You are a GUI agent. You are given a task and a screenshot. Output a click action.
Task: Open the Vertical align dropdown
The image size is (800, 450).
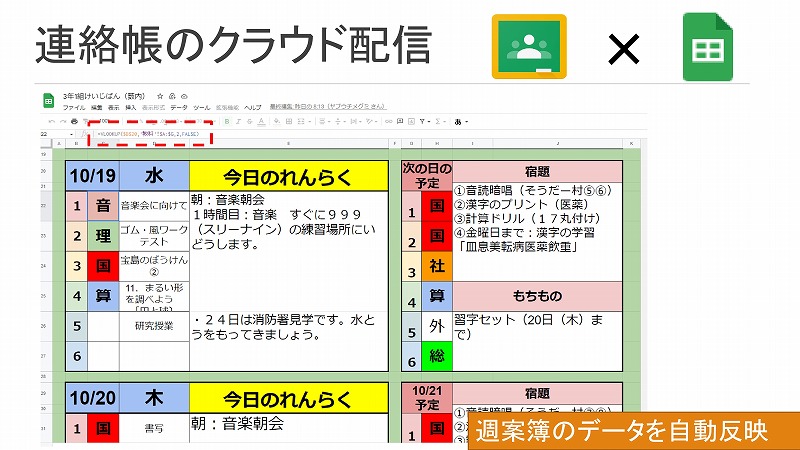tap(340, 121)
